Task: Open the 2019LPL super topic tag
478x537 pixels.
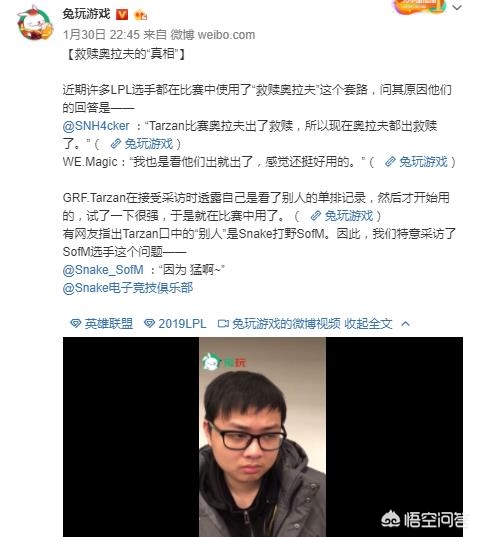Action: click(x=175, y=324)
